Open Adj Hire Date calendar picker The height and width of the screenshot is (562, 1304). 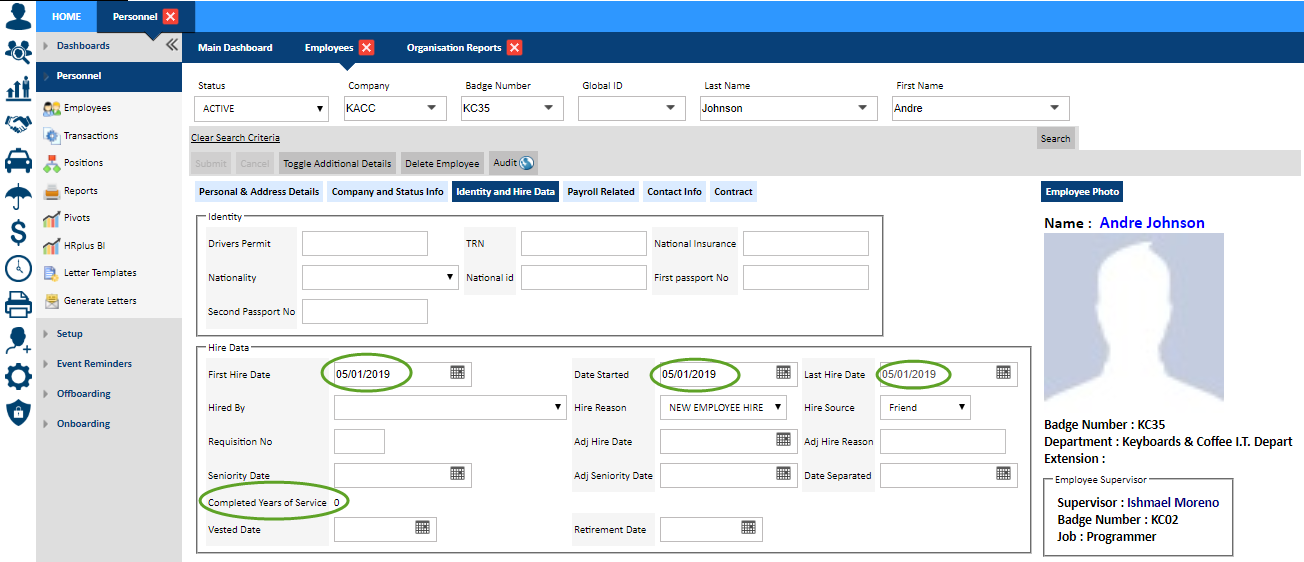pyautogui.click(x=784, y=440)
